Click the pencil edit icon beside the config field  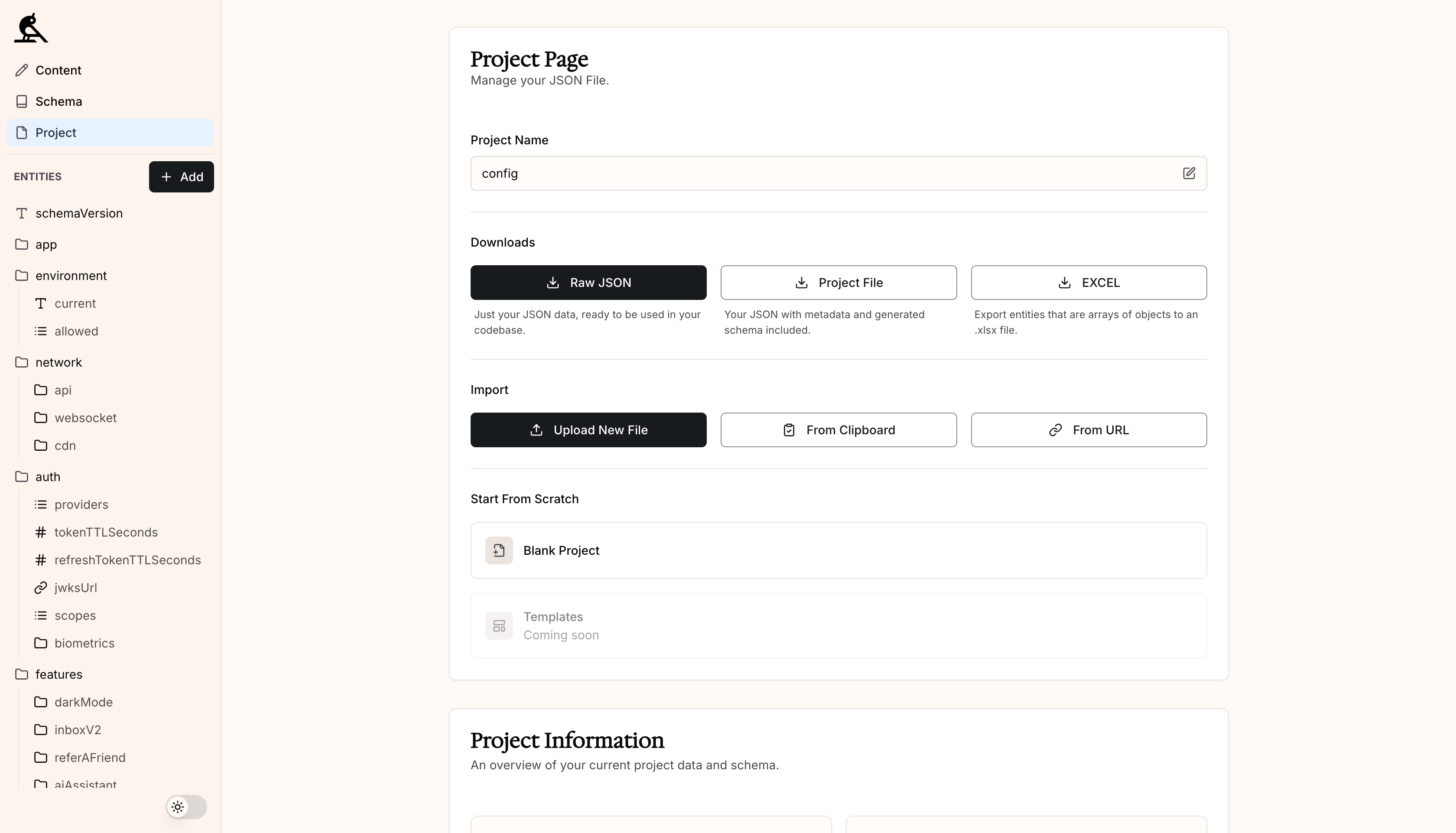(1189, 173)
